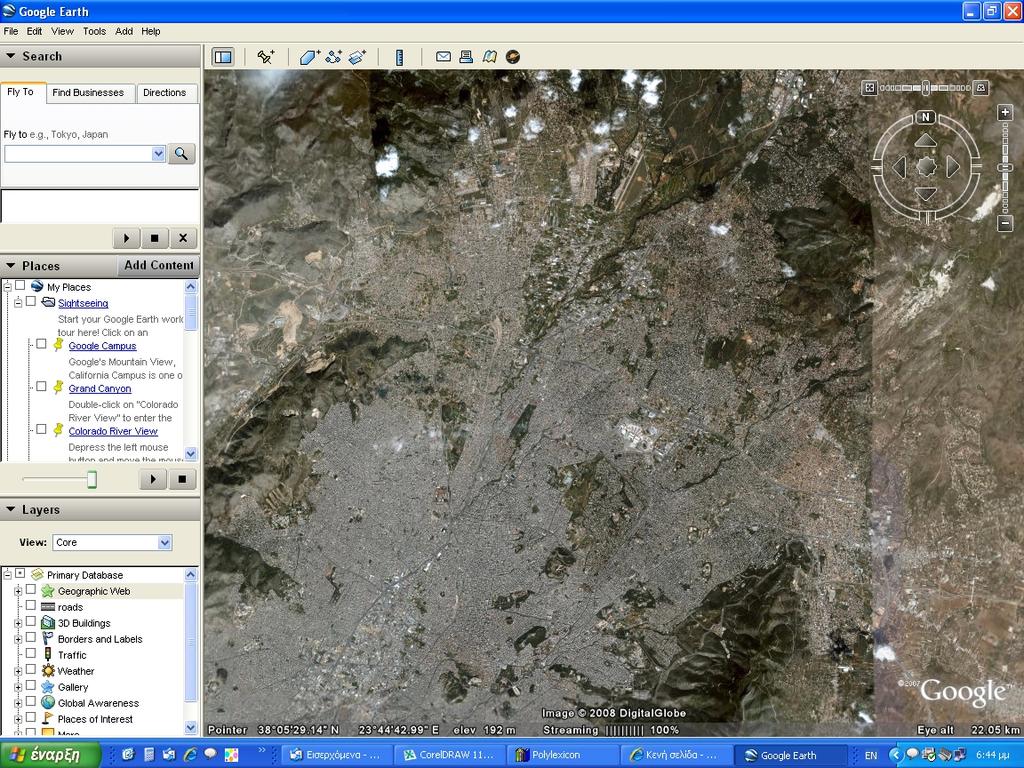Screen dimensions: 1024x768
Task: Open the view in Google Maps icon
Action: point(489,57)
